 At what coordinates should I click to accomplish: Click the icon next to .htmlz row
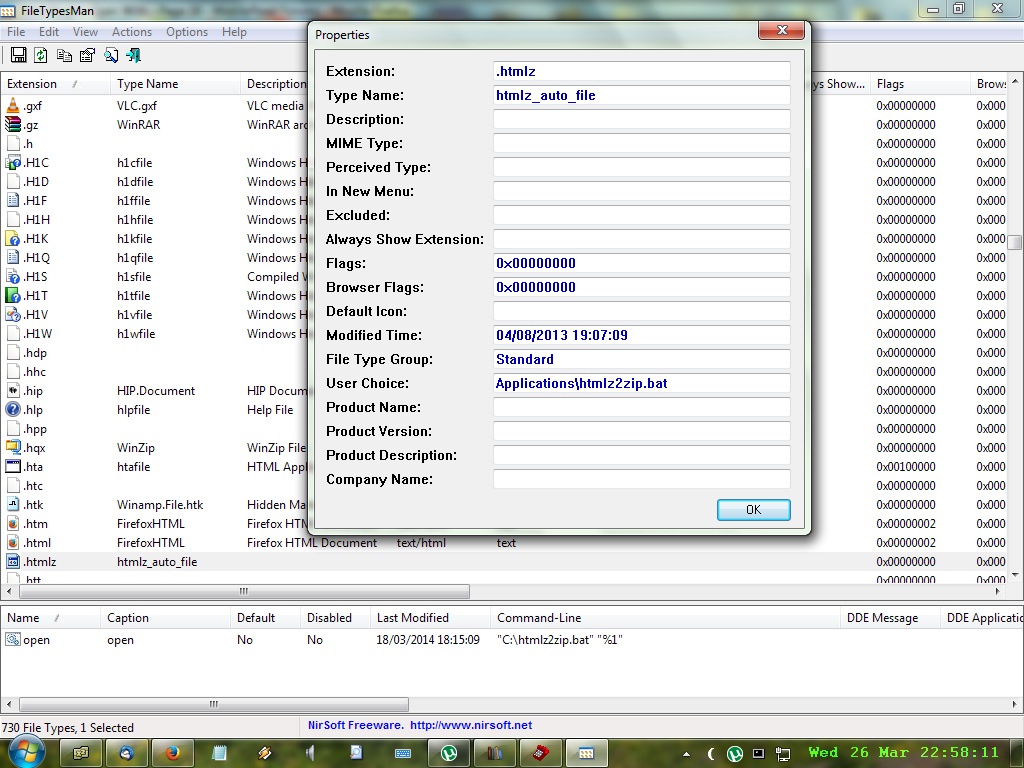pyautogui.click(x=12, y=561)
